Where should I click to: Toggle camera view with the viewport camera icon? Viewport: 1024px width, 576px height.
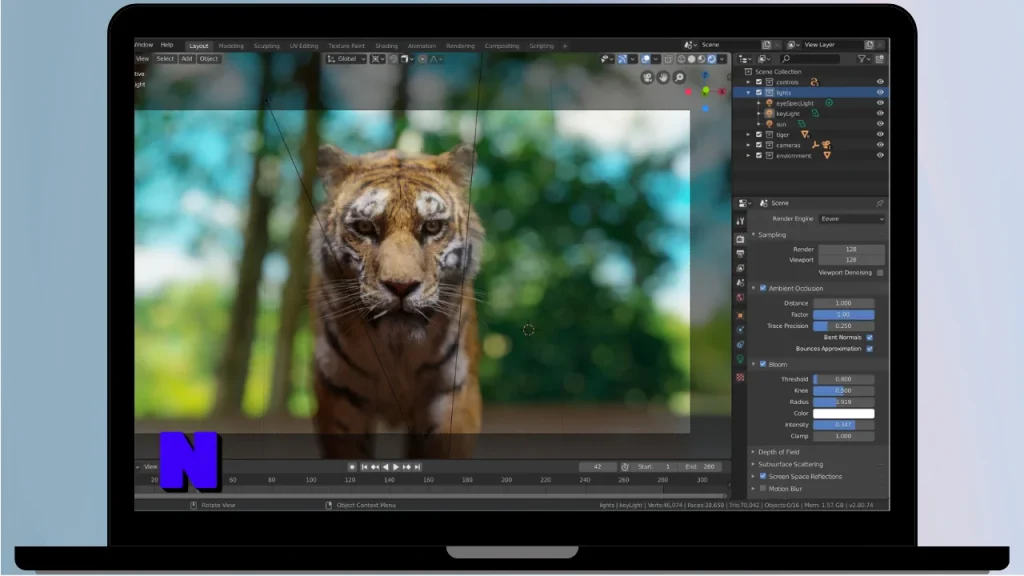pos(647,77)
